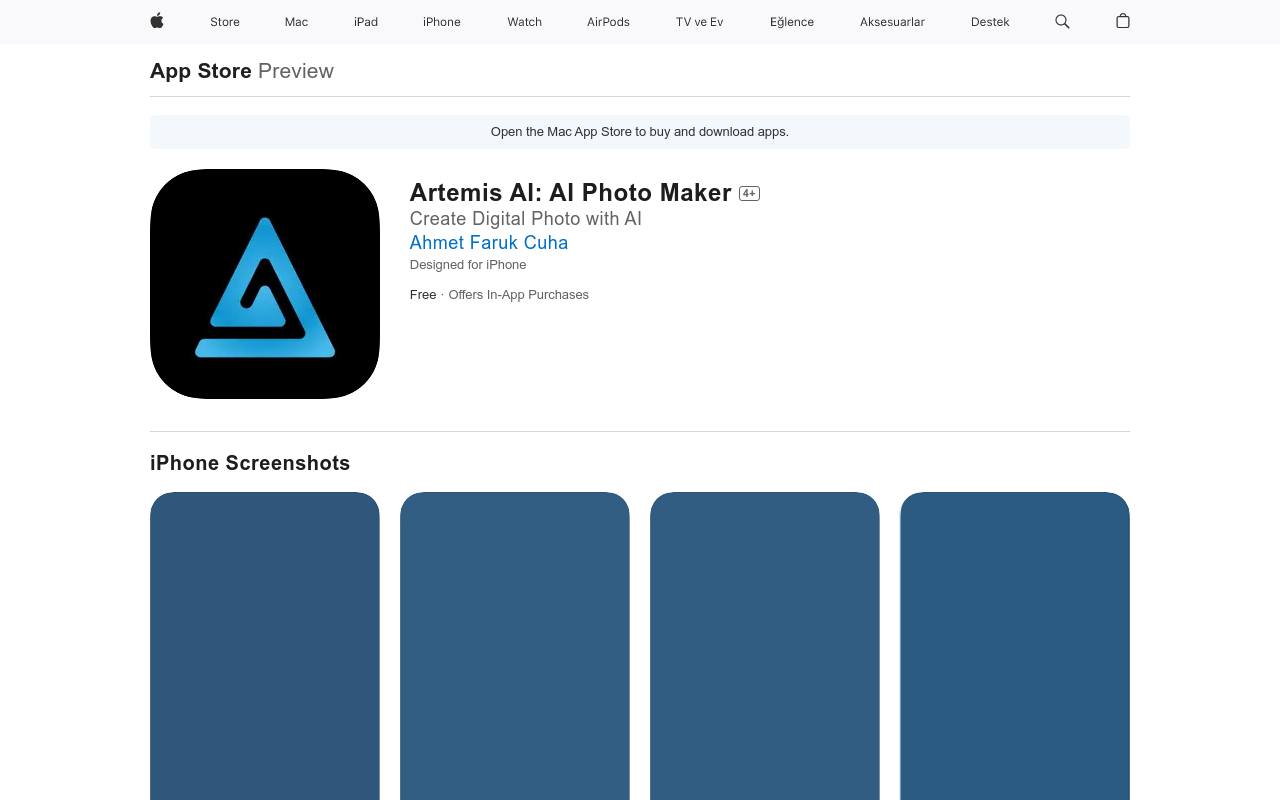Click the Preview label beside App Store

tap(296, 71)
